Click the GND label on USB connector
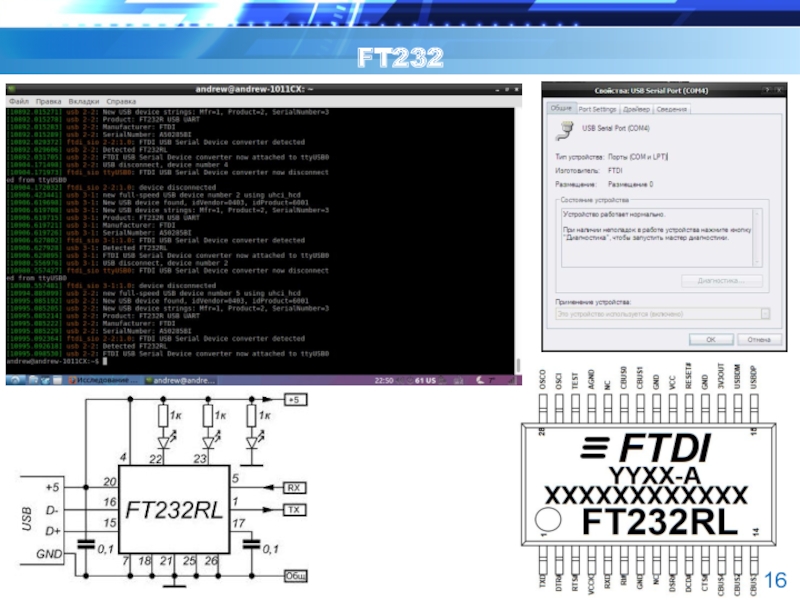 [x=49, y=554]
